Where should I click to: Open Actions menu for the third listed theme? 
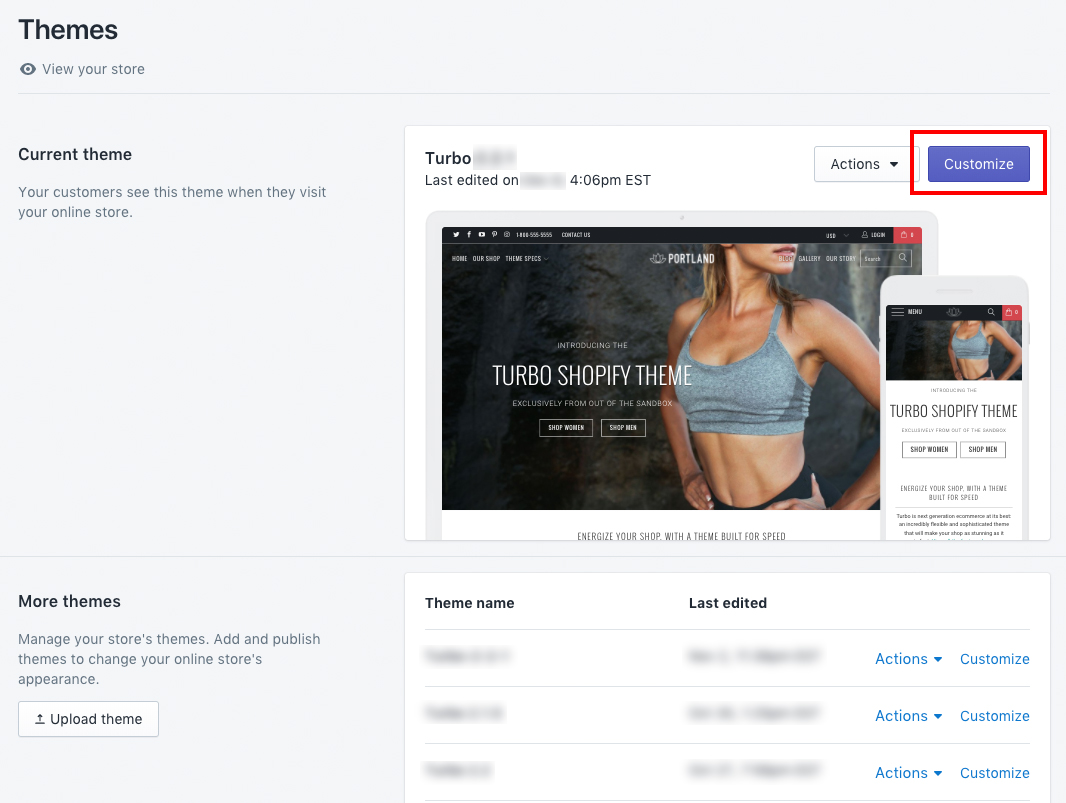point(908,773)
